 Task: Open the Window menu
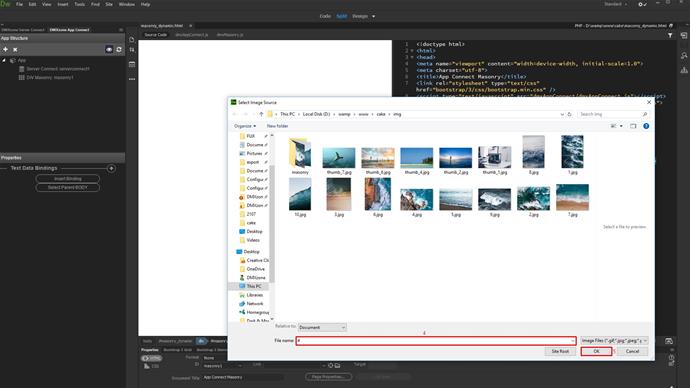[127, 4]
